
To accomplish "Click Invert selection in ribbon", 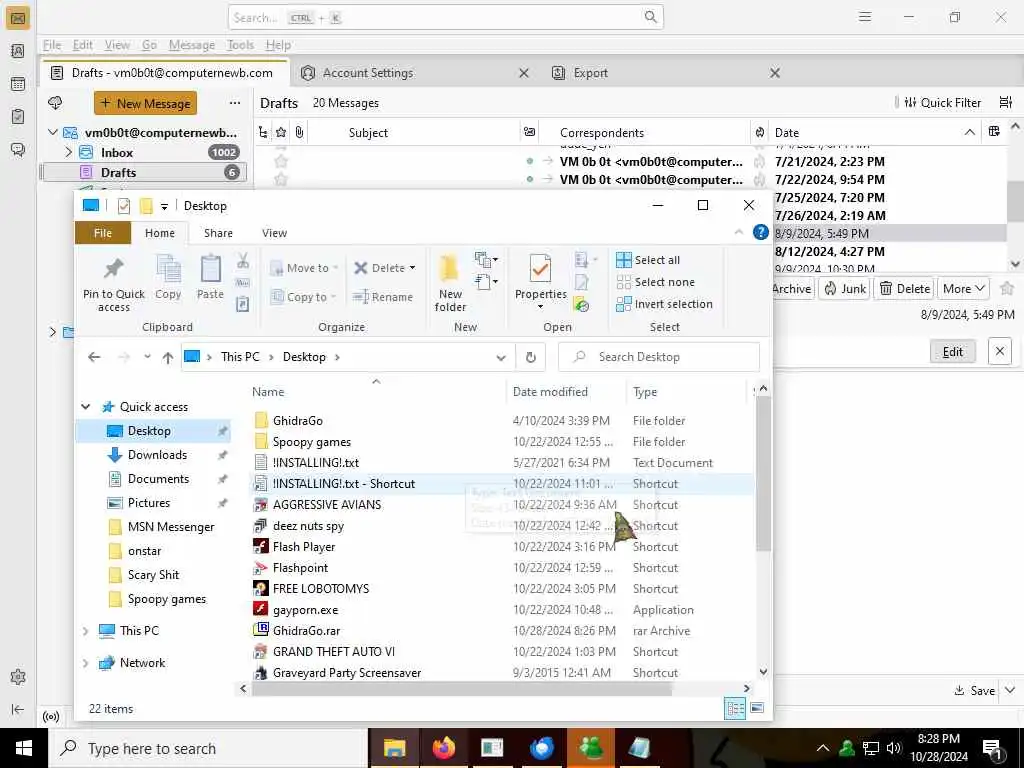I will pos(664,304).
